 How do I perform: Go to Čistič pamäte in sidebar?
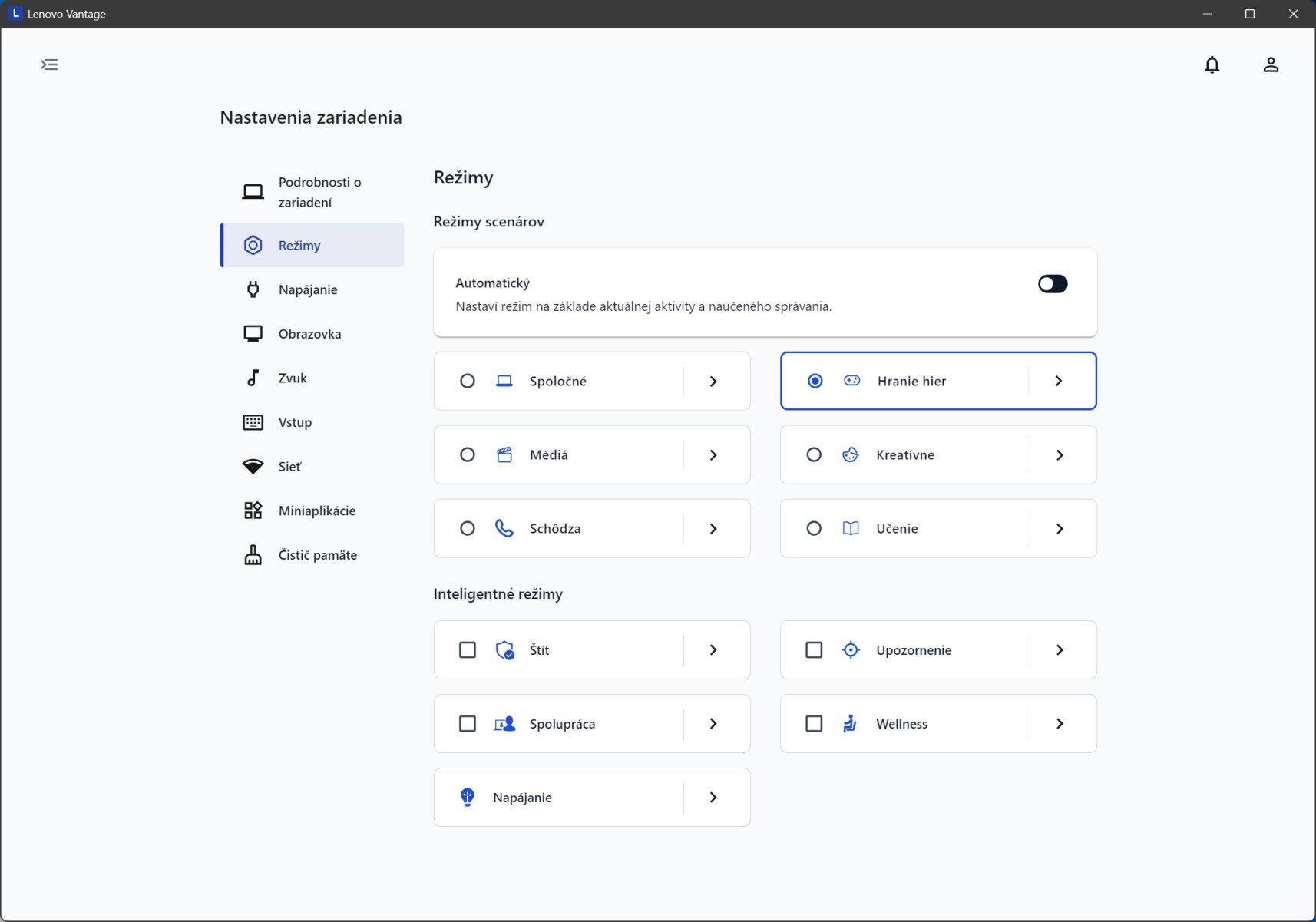[317, 555]
